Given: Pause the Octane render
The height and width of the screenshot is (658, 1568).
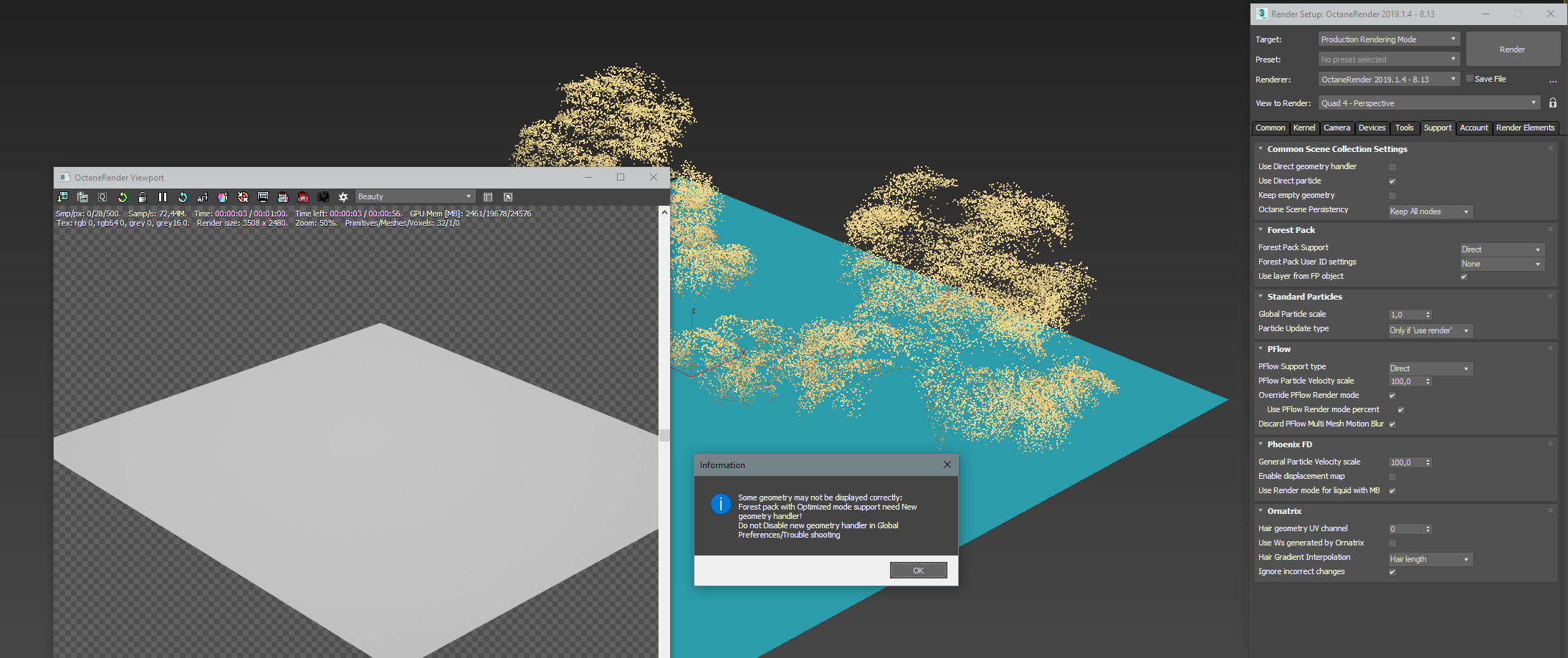Looking at the screenshot, I should [x=163, y=197].
